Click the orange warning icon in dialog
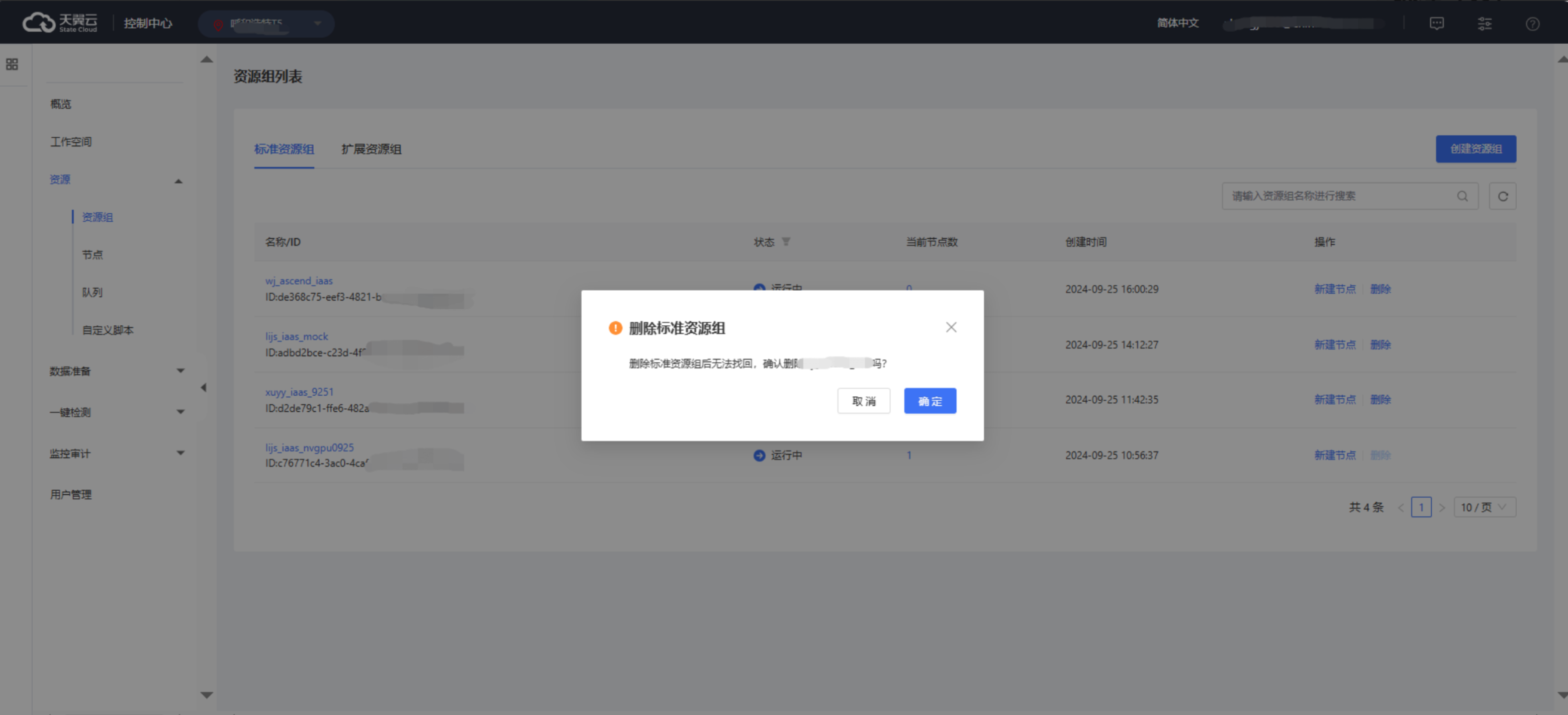This screenshot has height=715, width=1568. pyautogui.click(x=615, y=328)
